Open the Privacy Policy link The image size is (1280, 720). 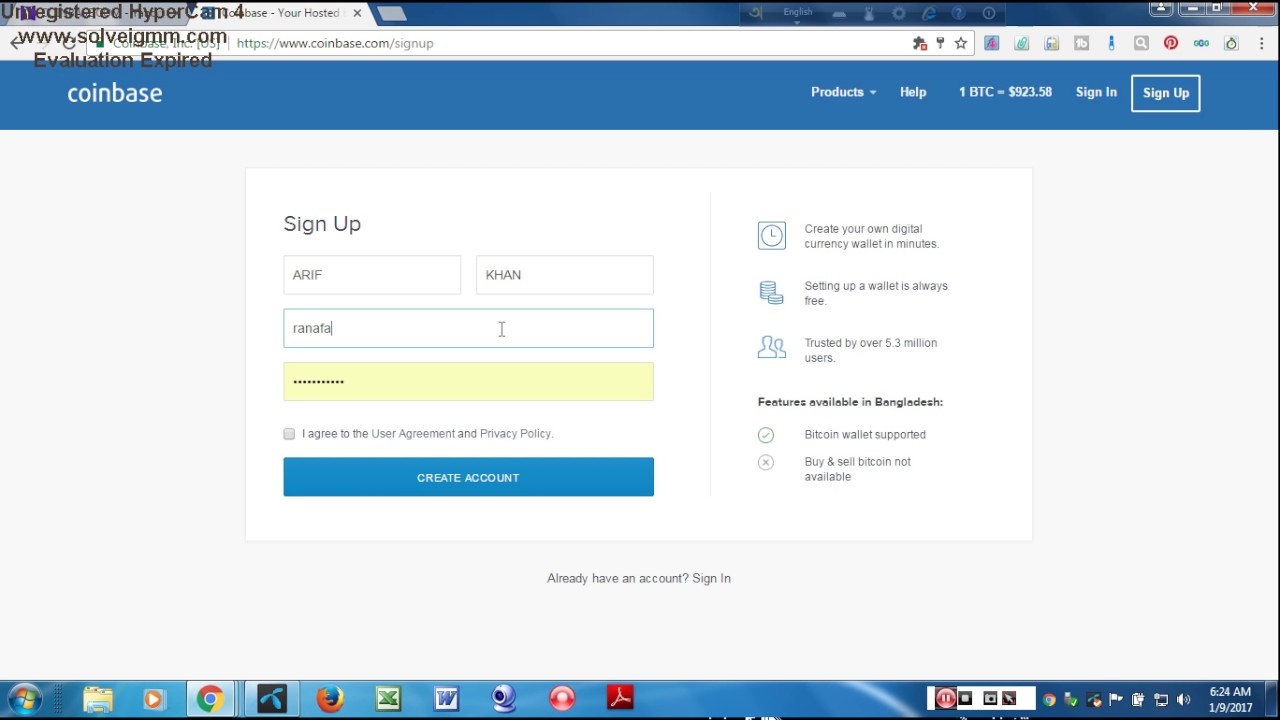click(x=515, y=434)
